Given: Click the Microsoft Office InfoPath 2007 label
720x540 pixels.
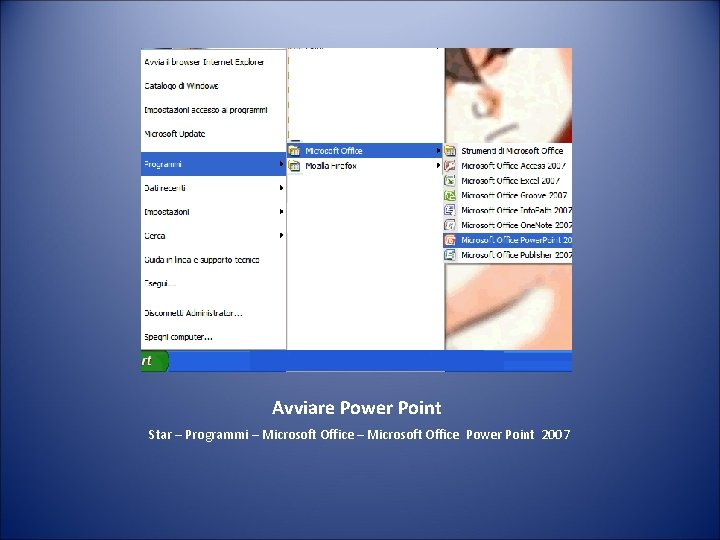Looking at the screenshot, I should [x=516, y=210].
